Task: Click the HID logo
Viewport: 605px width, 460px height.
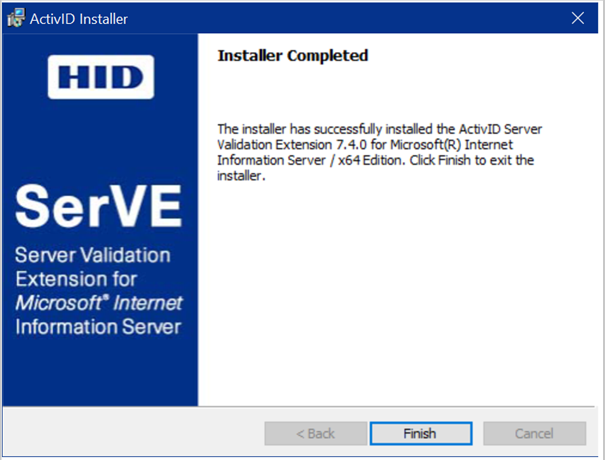Action: click(x=101, y=77)
